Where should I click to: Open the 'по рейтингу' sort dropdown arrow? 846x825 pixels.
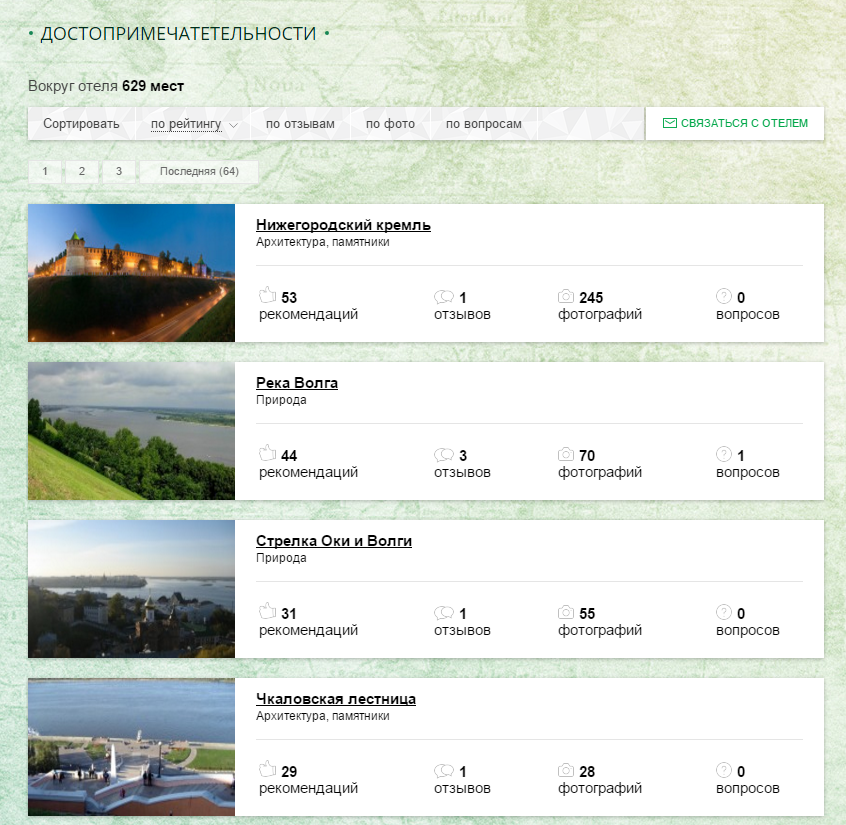tap(233, 125)
